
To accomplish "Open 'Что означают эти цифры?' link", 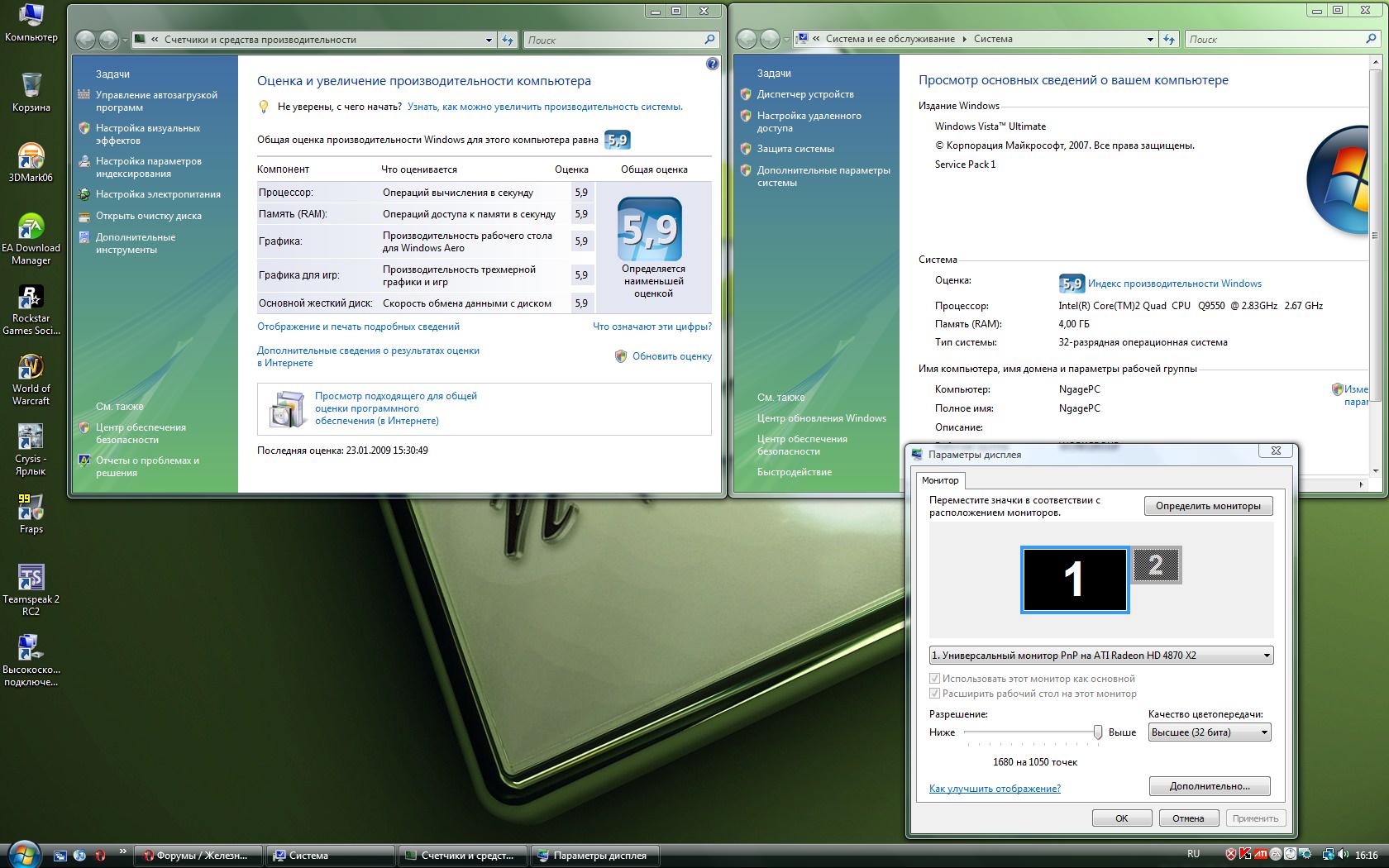I will (x=652, y=327).
